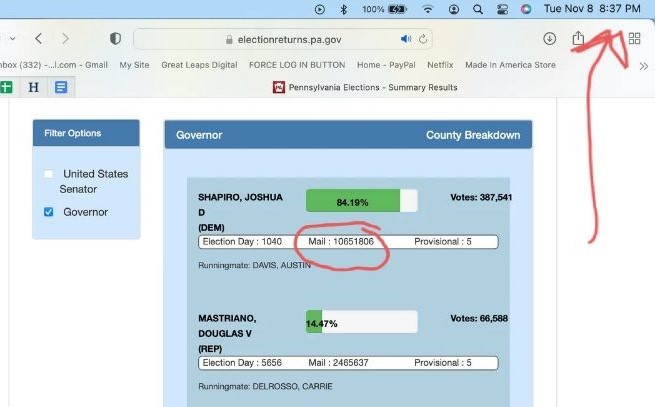This screenshot has height=407, width=655.
Task: Go back with Safari's back arrow
Action: click(38, 39)
